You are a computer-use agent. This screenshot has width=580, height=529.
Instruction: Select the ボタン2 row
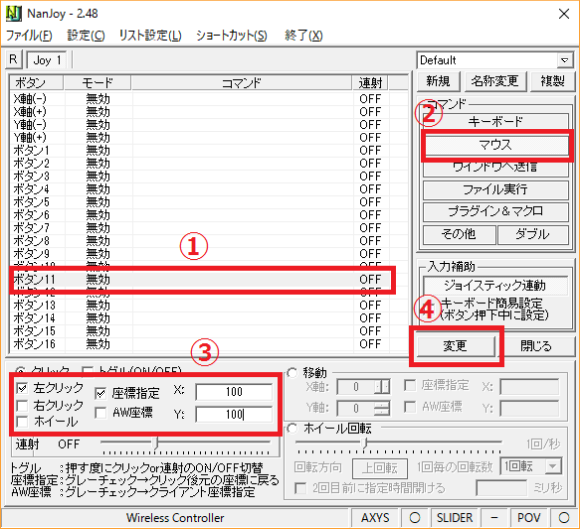pos(209,164)
